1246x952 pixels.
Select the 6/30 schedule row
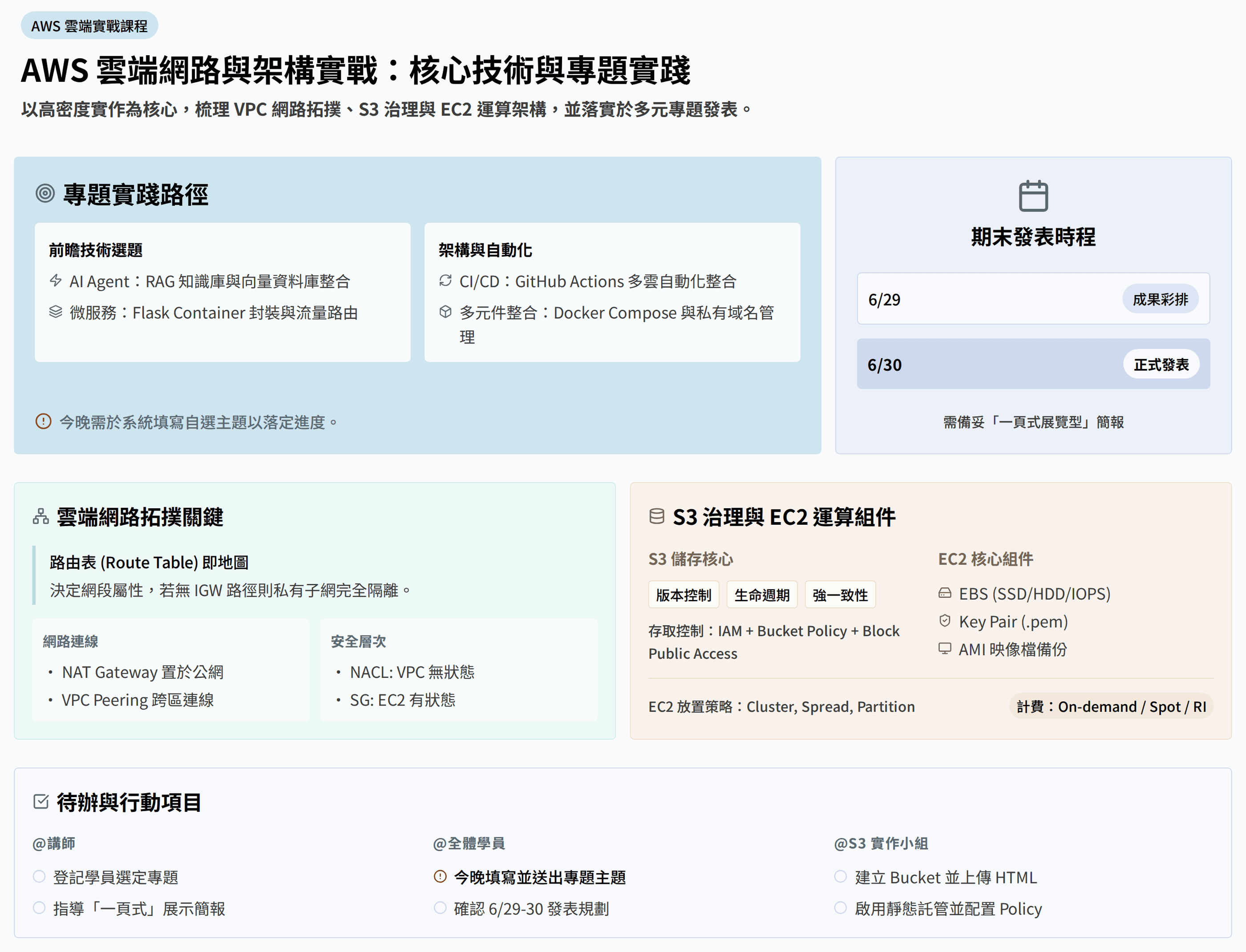coord(1033,364)
